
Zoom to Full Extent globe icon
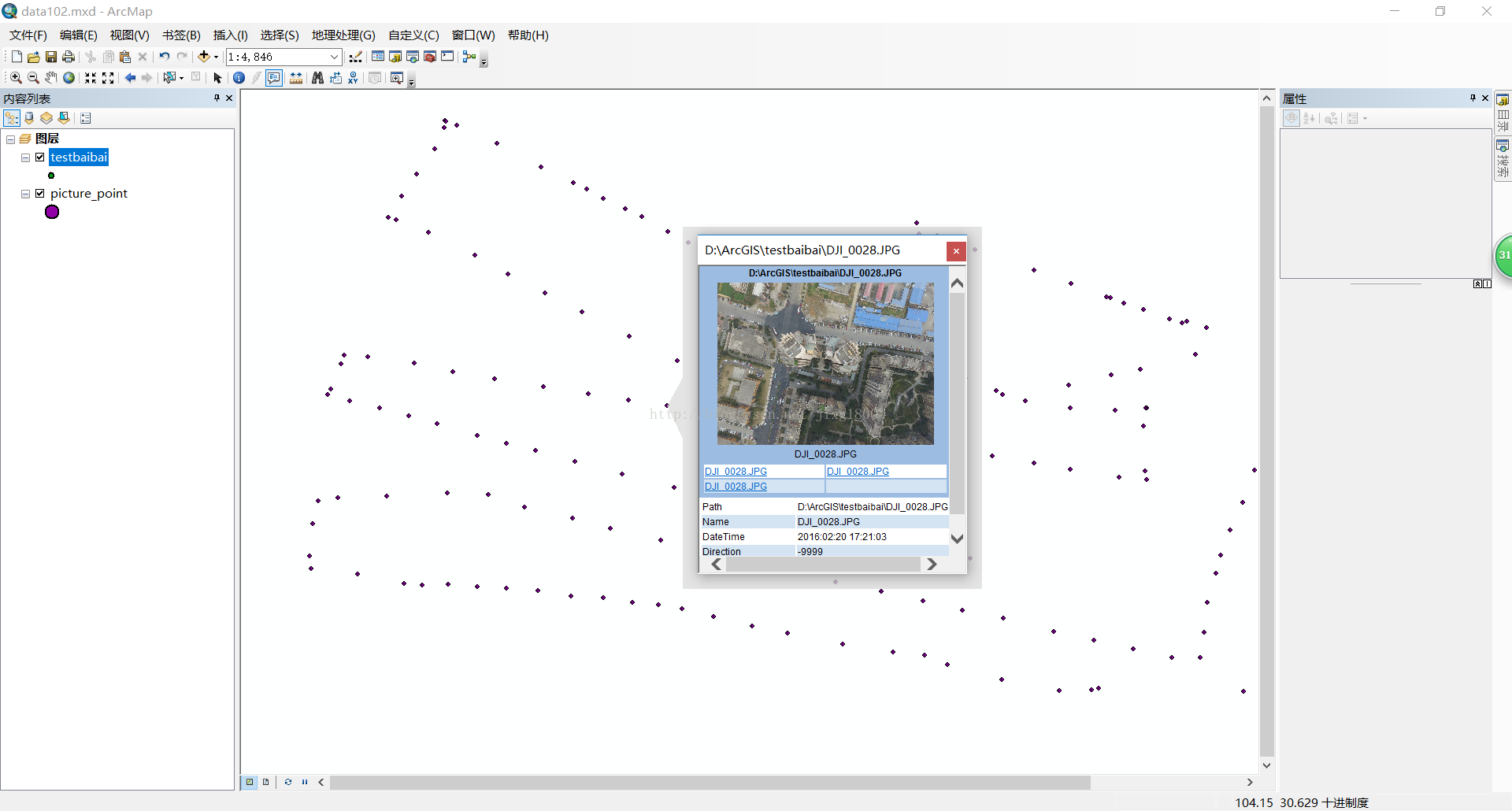pyautogui.click(x=69, y=78)
